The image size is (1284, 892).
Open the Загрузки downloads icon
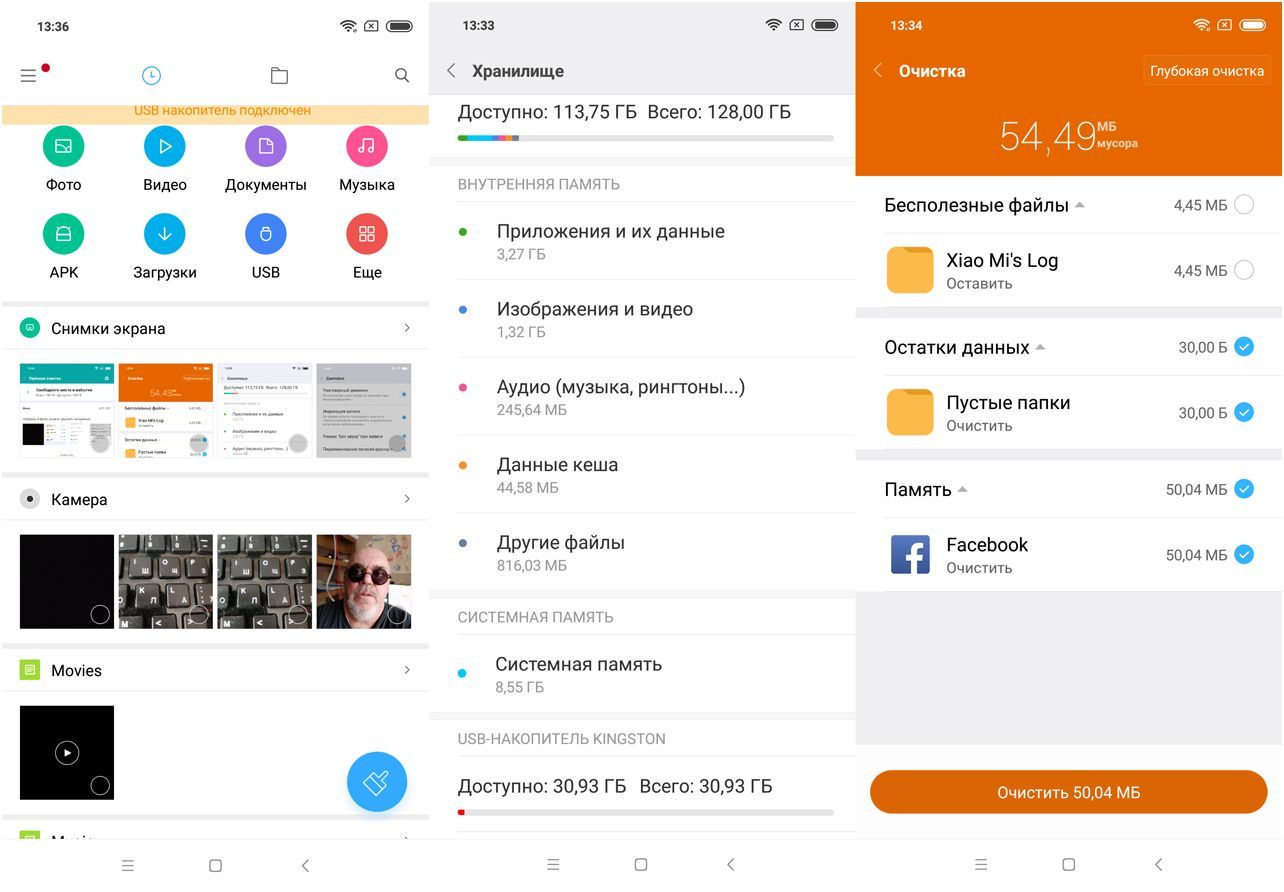point(165,234)
